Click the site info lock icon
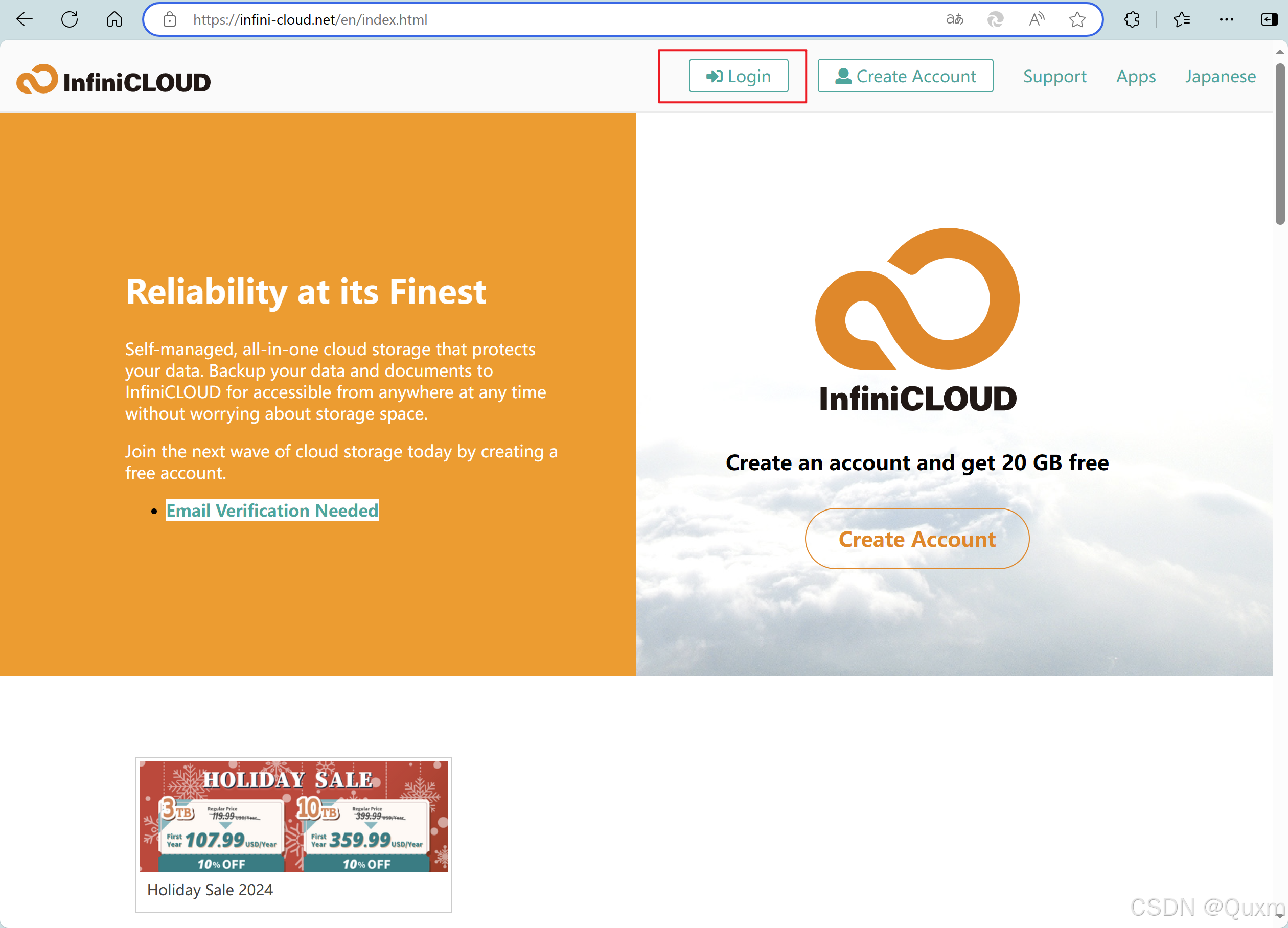1288x928 pixels. (x=169, y=20)
